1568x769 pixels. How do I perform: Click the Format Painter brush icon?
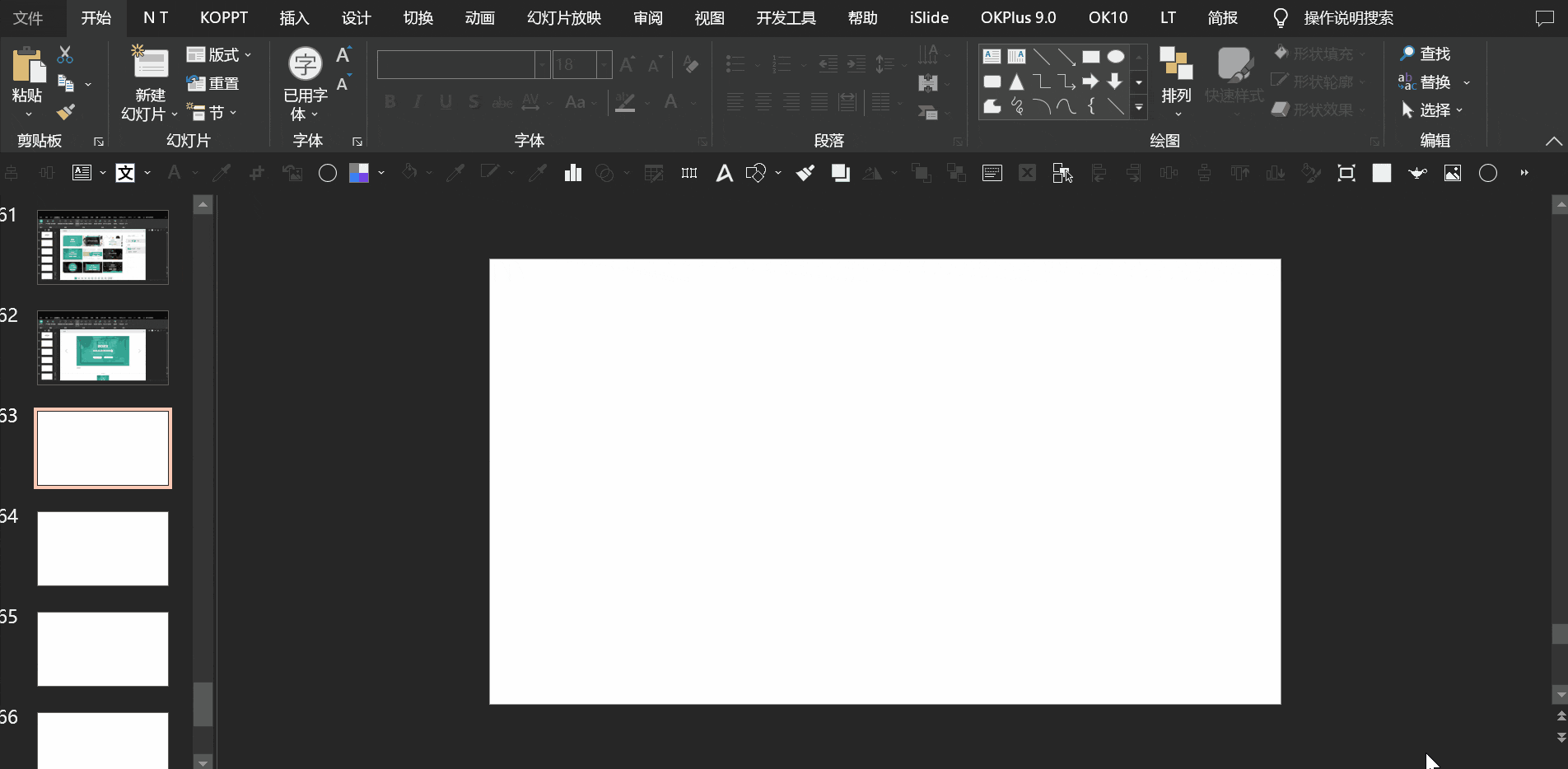66,112
